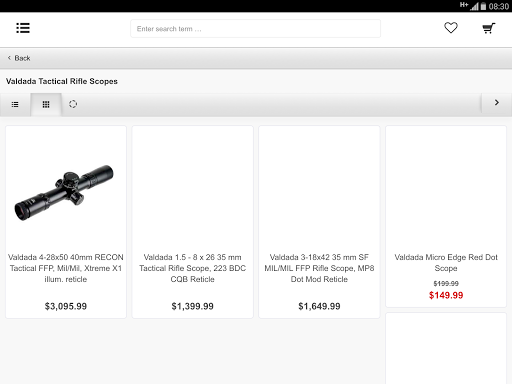Open Valdada 4-28x50 RECON Tactical product title
The height and width of the screenshot is (384, 512).
click(66, 268)
